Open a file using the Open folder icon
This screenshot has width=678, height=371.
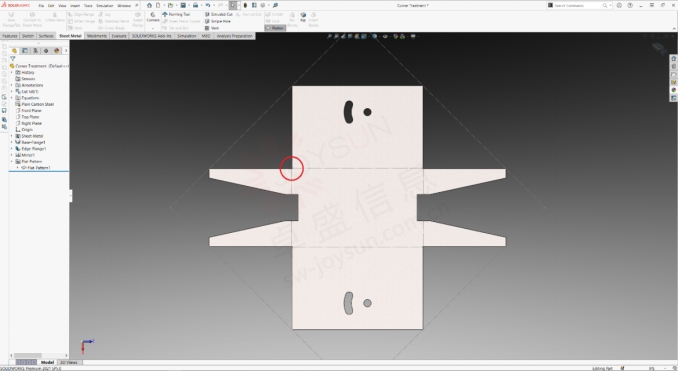(x=170, y=5)
